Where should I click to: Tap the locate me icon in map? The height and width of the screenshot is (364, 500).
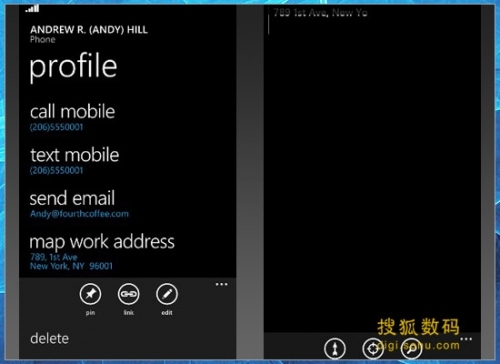(373, 348)
